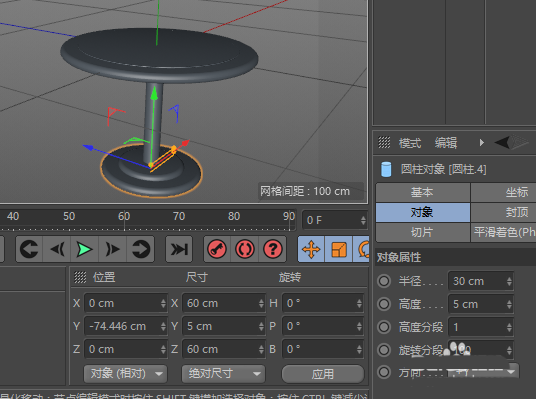
Task: Click the 应用 button
Action: (323, 374)
